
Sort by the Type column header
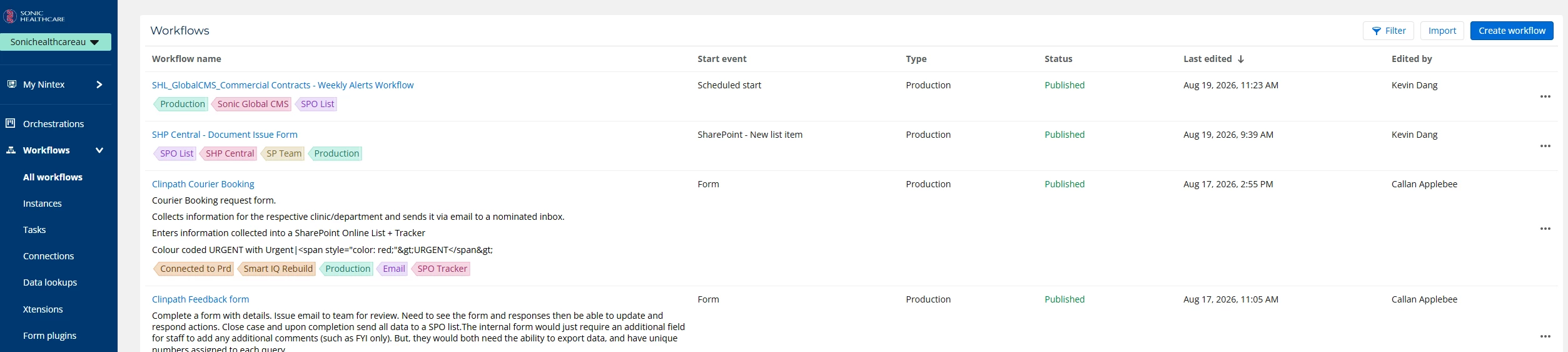click(916, 59)
